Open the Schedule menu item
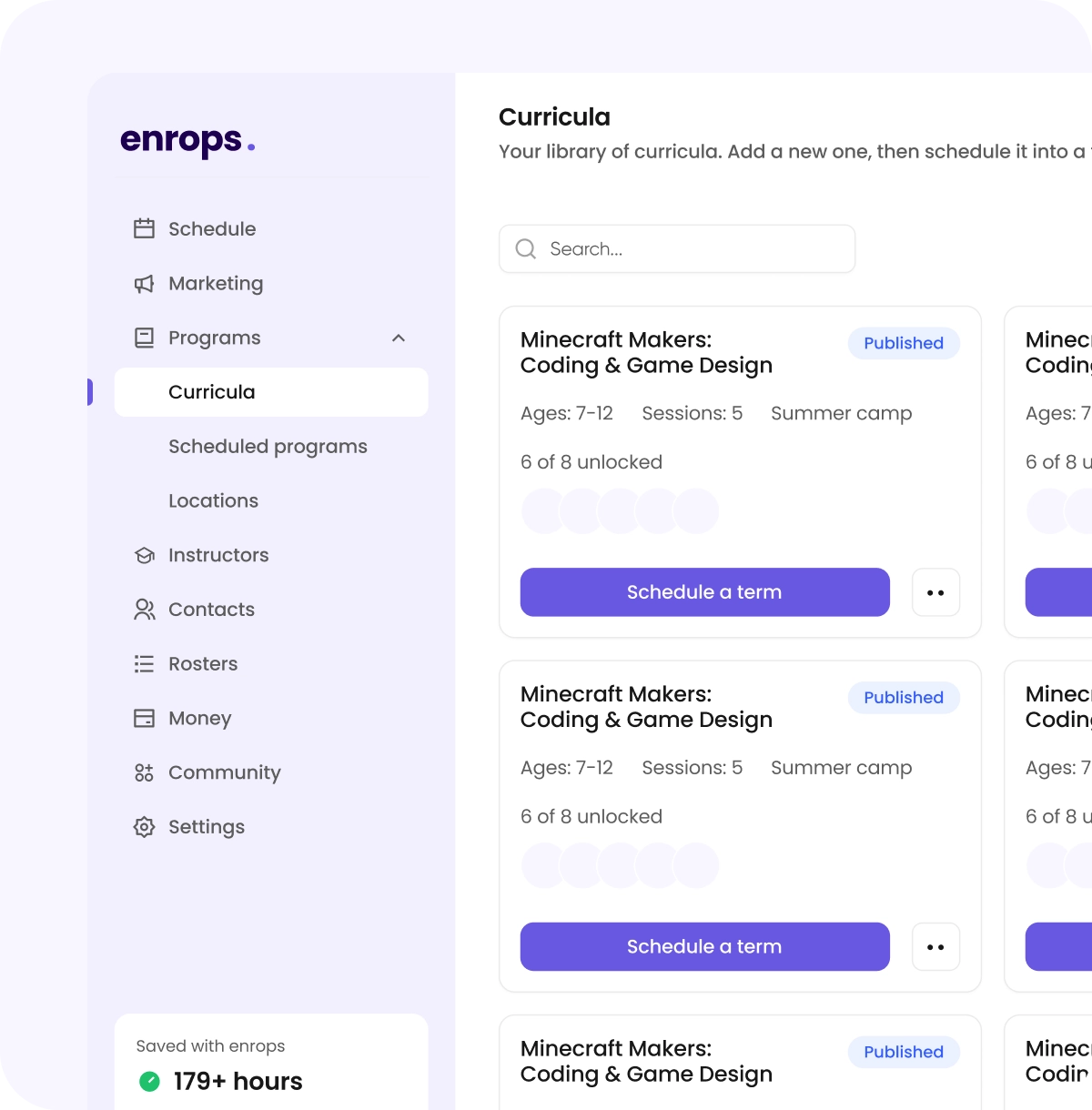1092x1110 pixels. pos(271,228)
